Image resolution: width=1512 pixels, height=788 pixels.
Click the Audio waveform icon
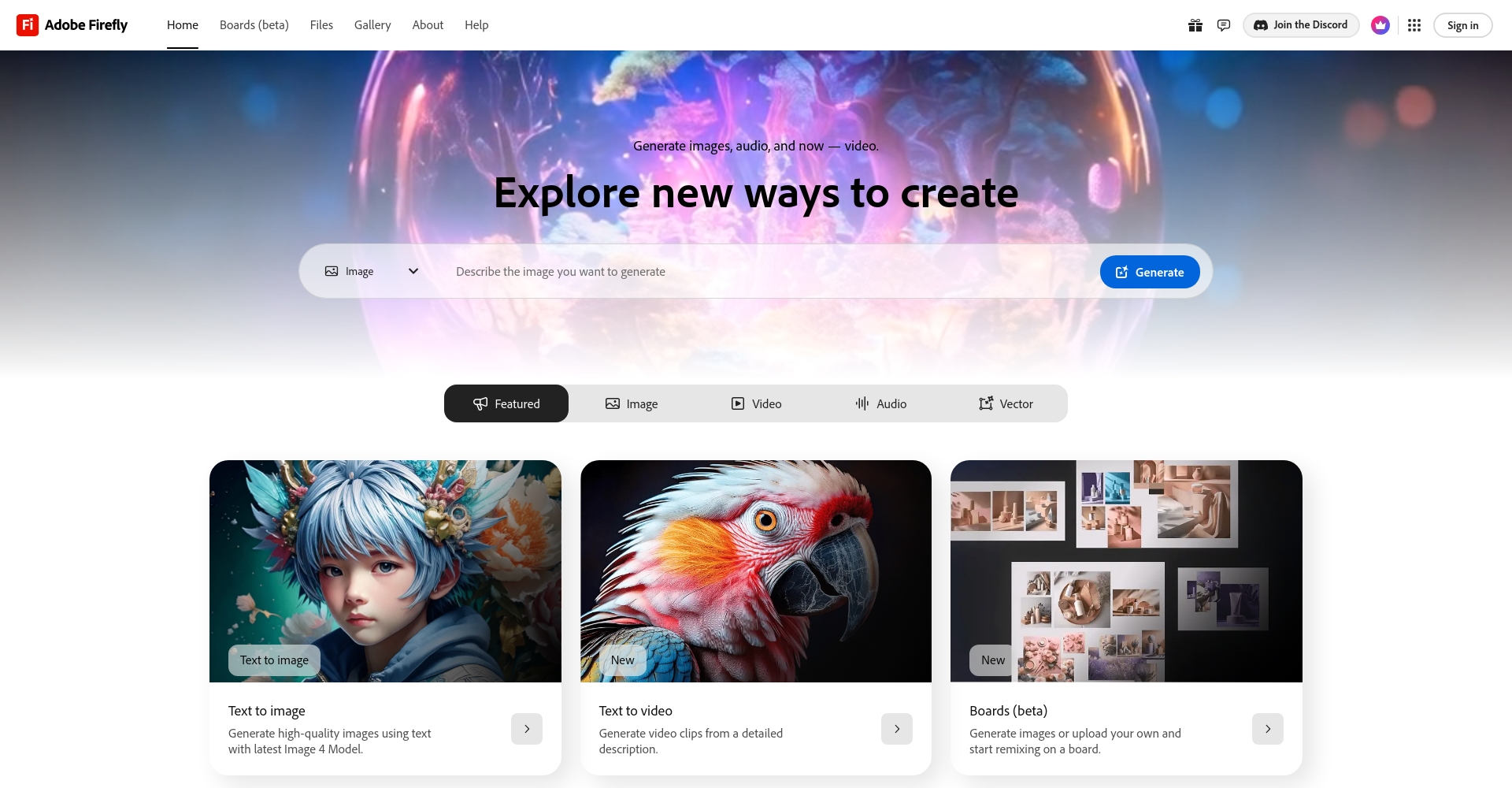[862, 403]
